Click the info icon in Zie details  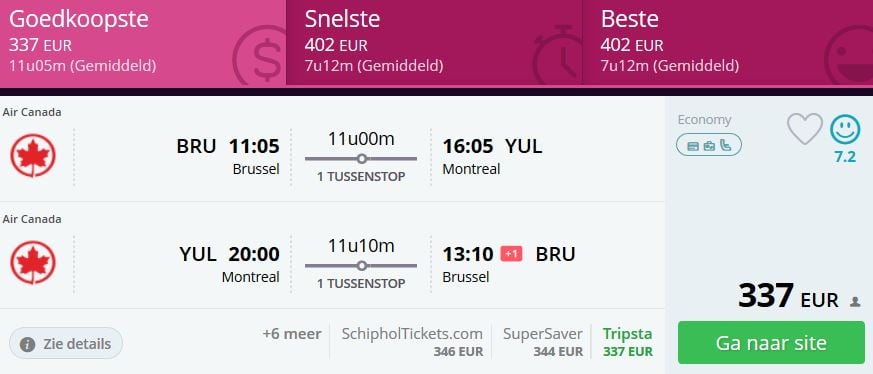pyautogui.click(x=27, y=344)
